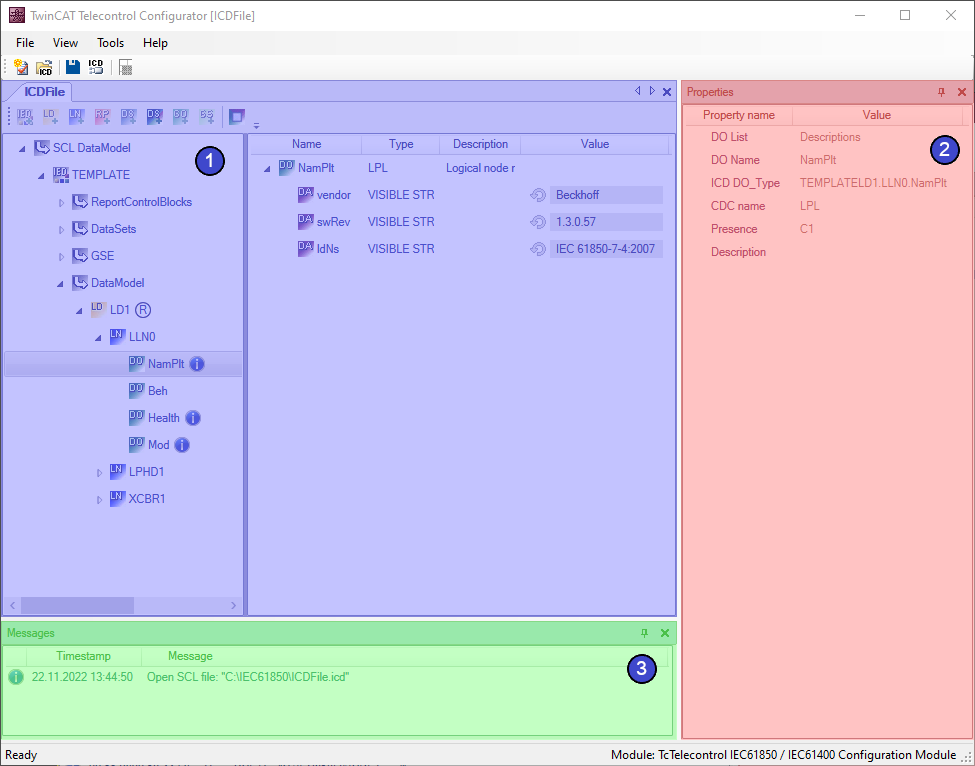This screenshot has height=766, width=975.
Task: Select the "Open SCL file" message row
Action: click(339, 677)
